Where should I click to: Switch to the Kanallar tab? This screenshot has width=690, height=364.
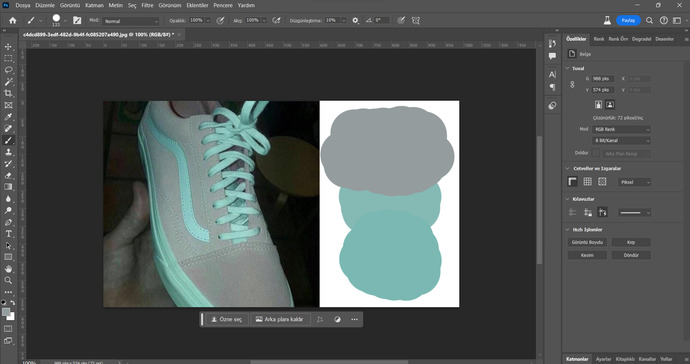point(647,359)
